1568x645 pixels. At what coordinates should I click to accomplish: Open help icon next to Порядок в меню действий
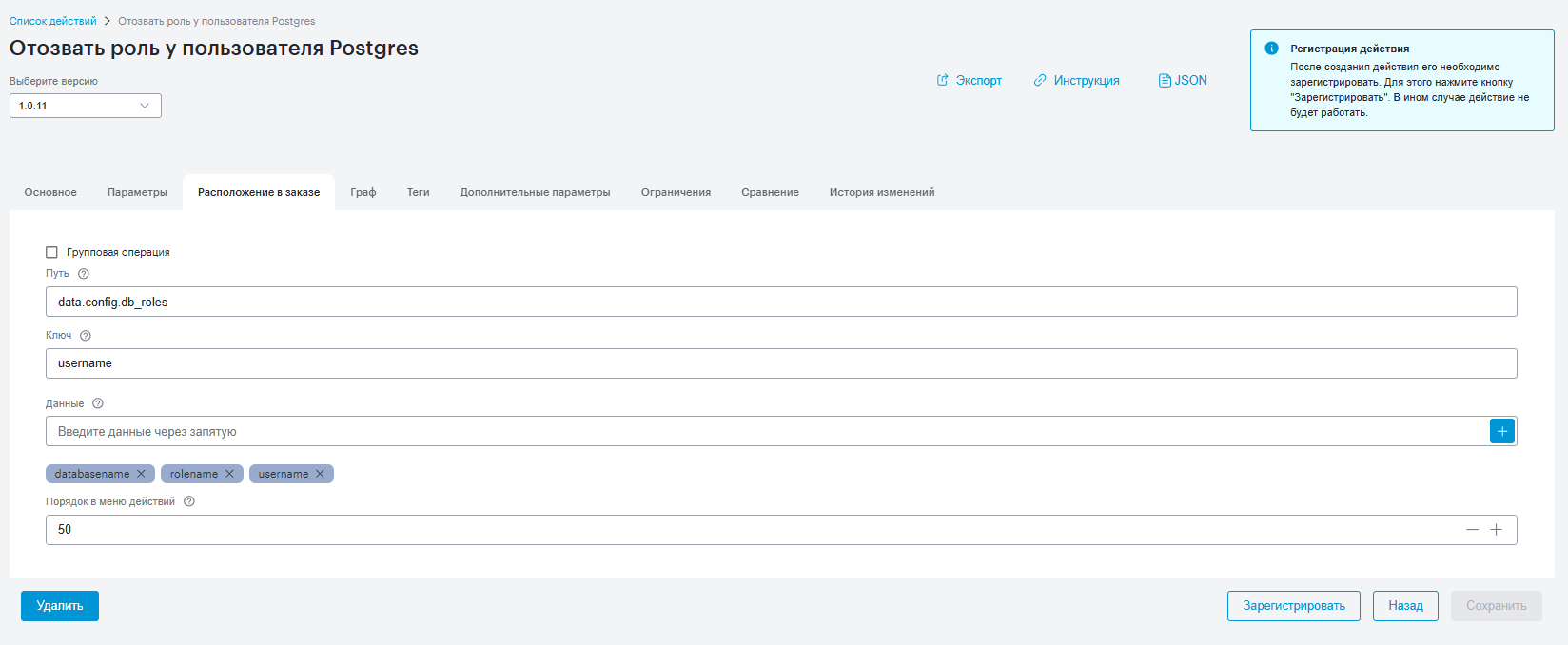[x=189, y=501]
